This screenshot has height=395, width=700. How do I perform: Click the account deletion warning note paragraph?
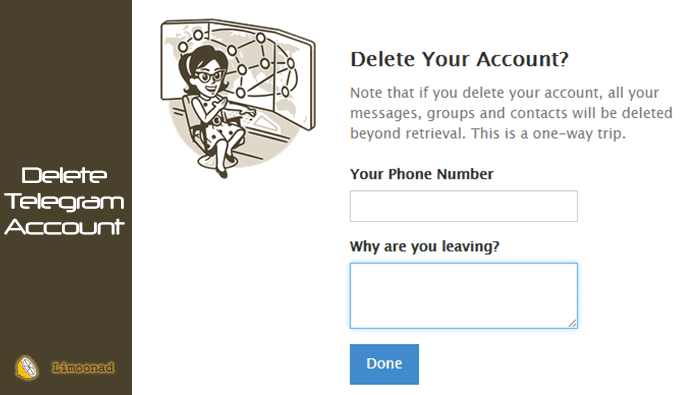coord(511,113)
